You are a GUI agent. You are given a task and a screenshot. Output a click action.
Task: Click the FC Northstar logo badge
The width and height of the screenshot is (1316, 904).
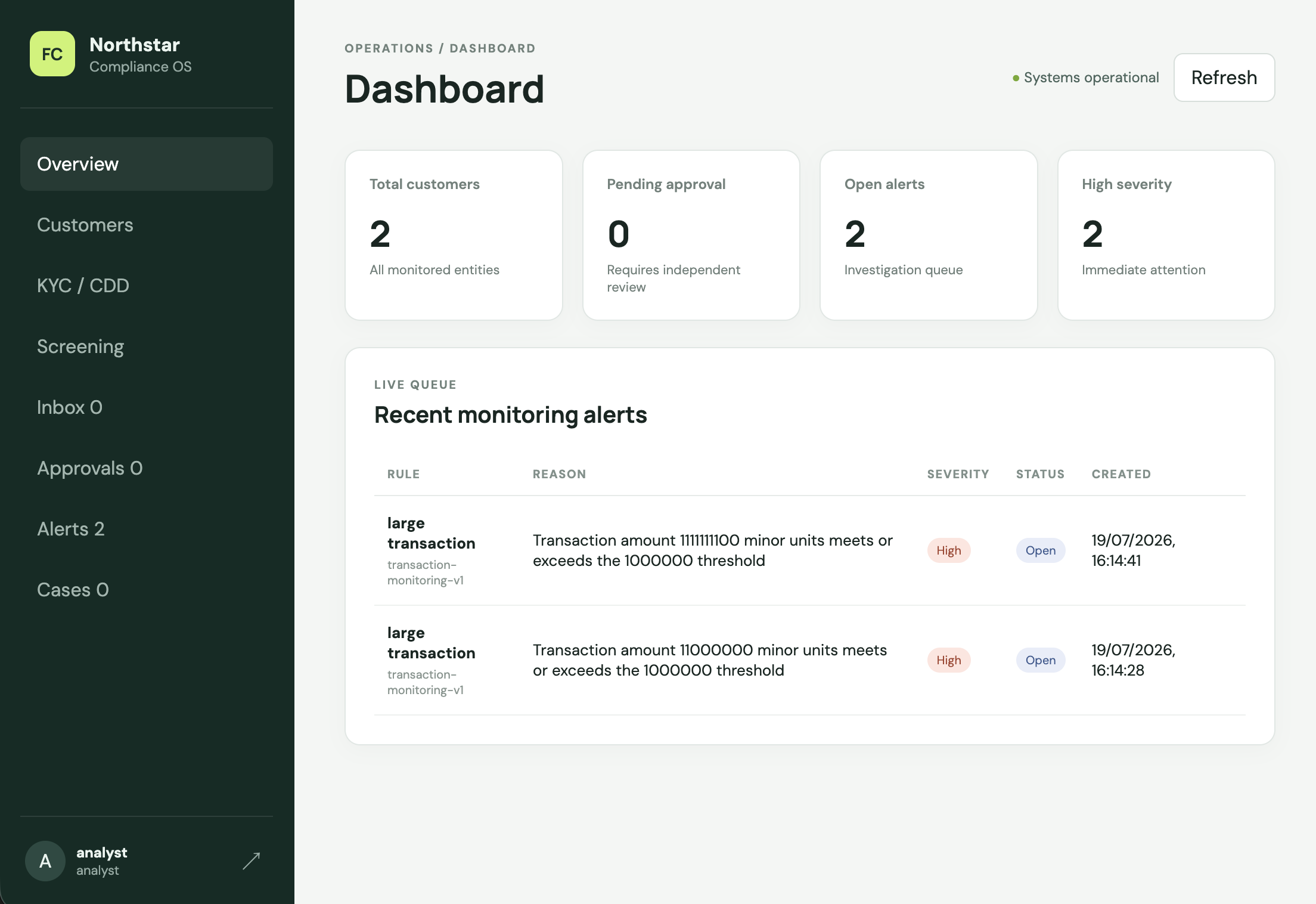click(x=52, y=54)
